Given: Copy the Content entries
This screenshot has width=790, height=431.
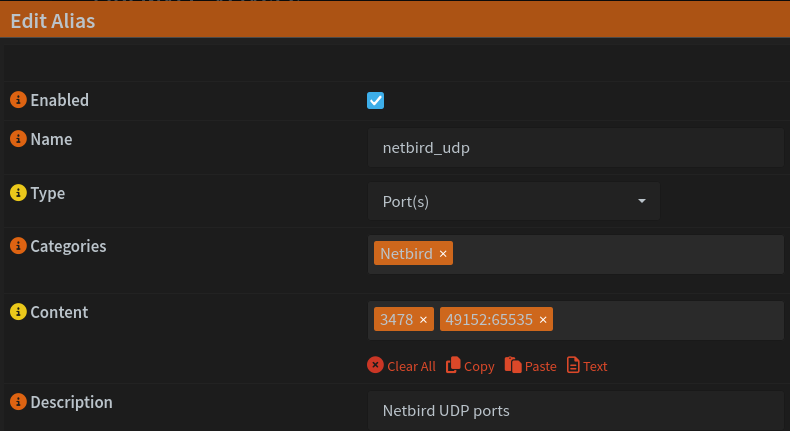Looking at the screenshot, I should click(470, 366).
